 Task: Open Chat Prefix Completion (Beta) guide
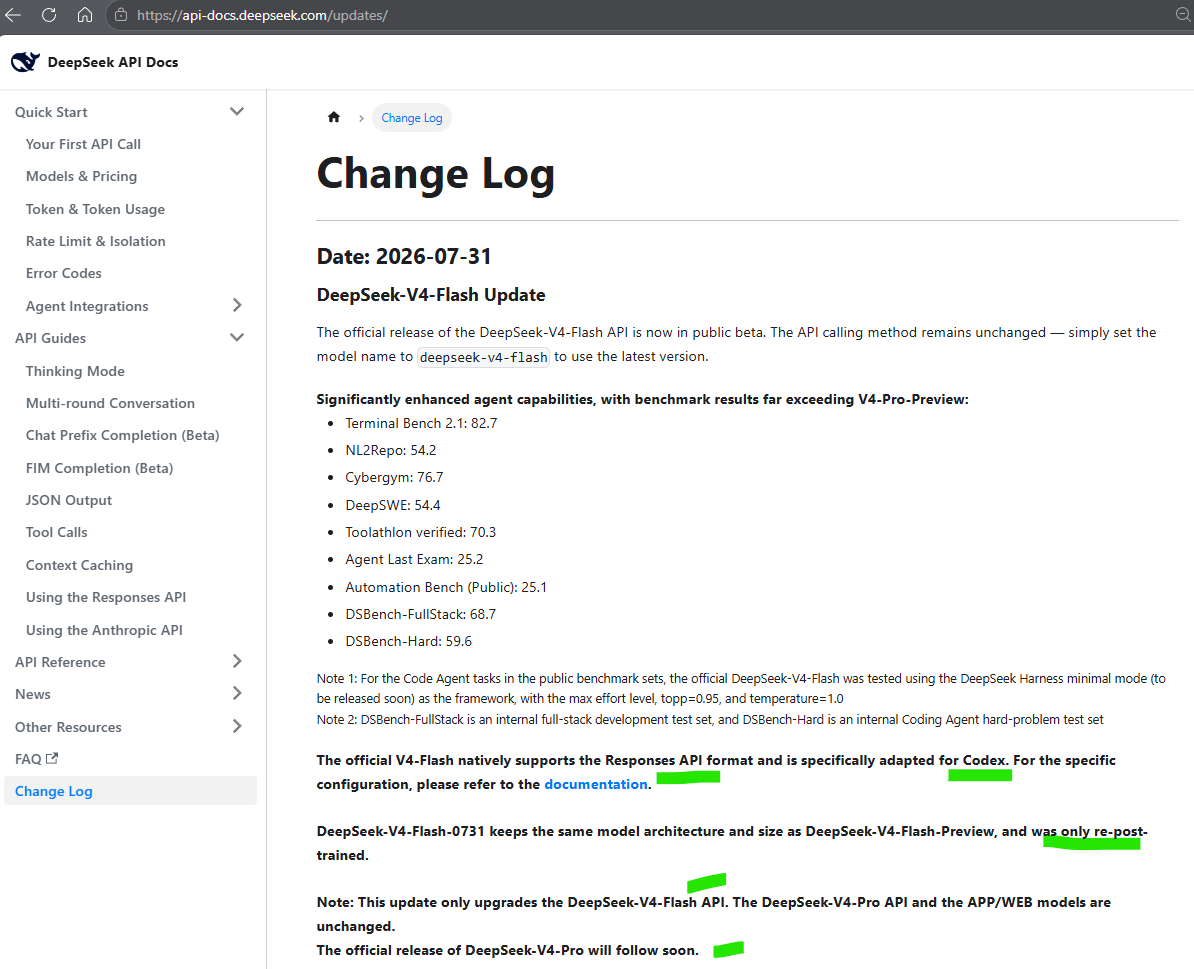click(122, 435)
